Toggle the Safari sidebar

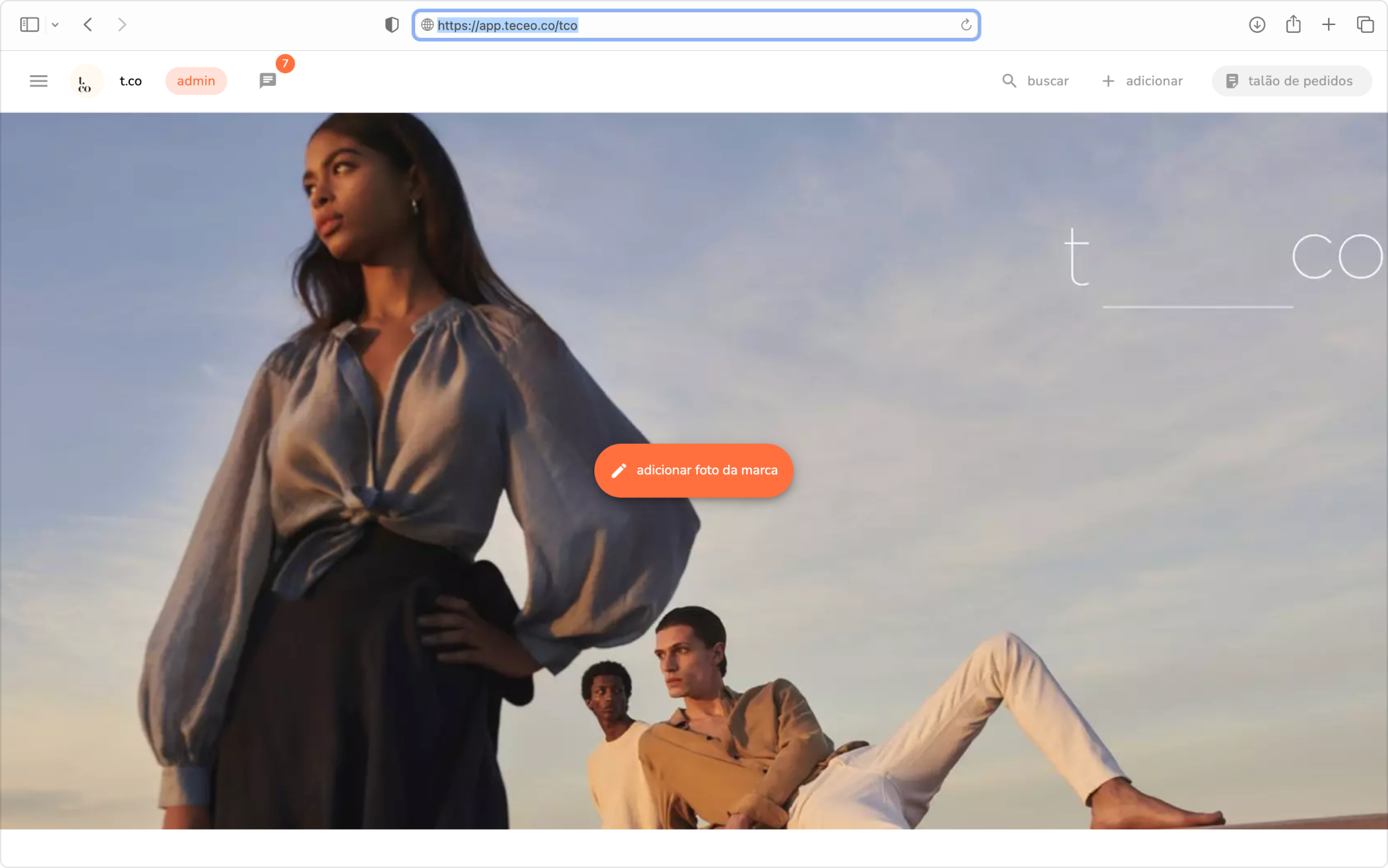pos(30,25)
